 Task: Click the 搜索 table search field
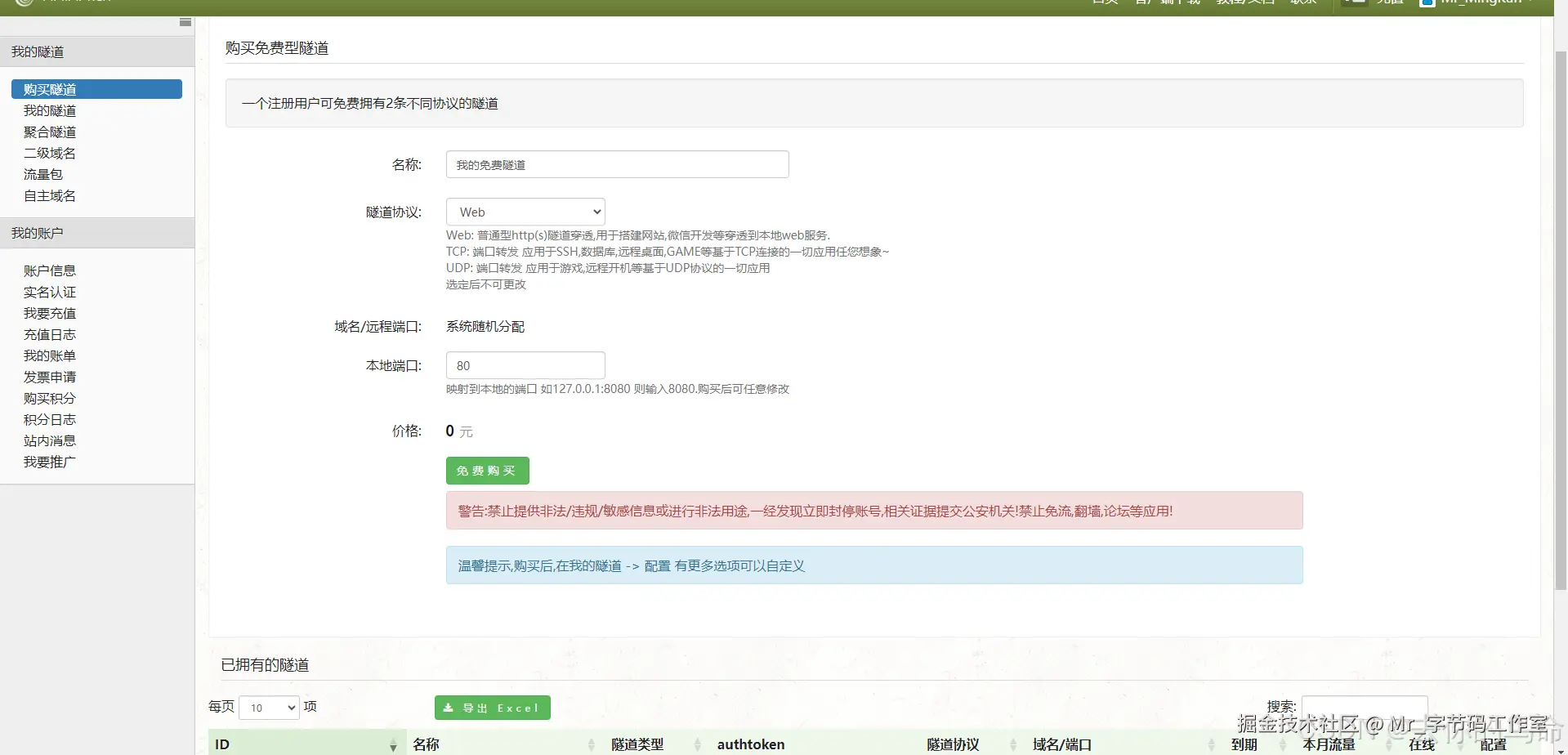tap(1365, 708)
